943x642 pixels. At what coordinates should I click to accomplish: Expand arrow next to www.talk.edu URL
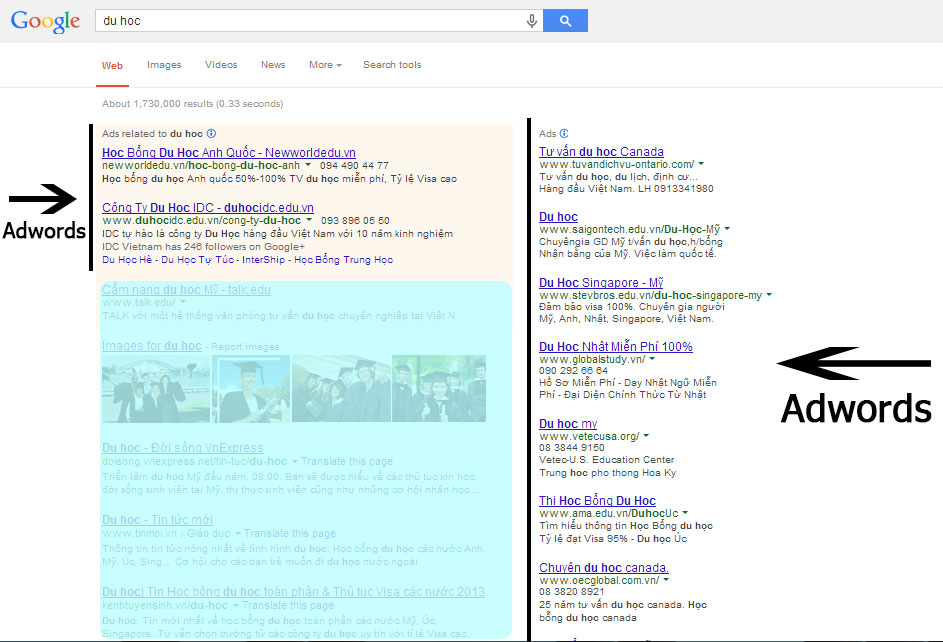tap(183, 302)
